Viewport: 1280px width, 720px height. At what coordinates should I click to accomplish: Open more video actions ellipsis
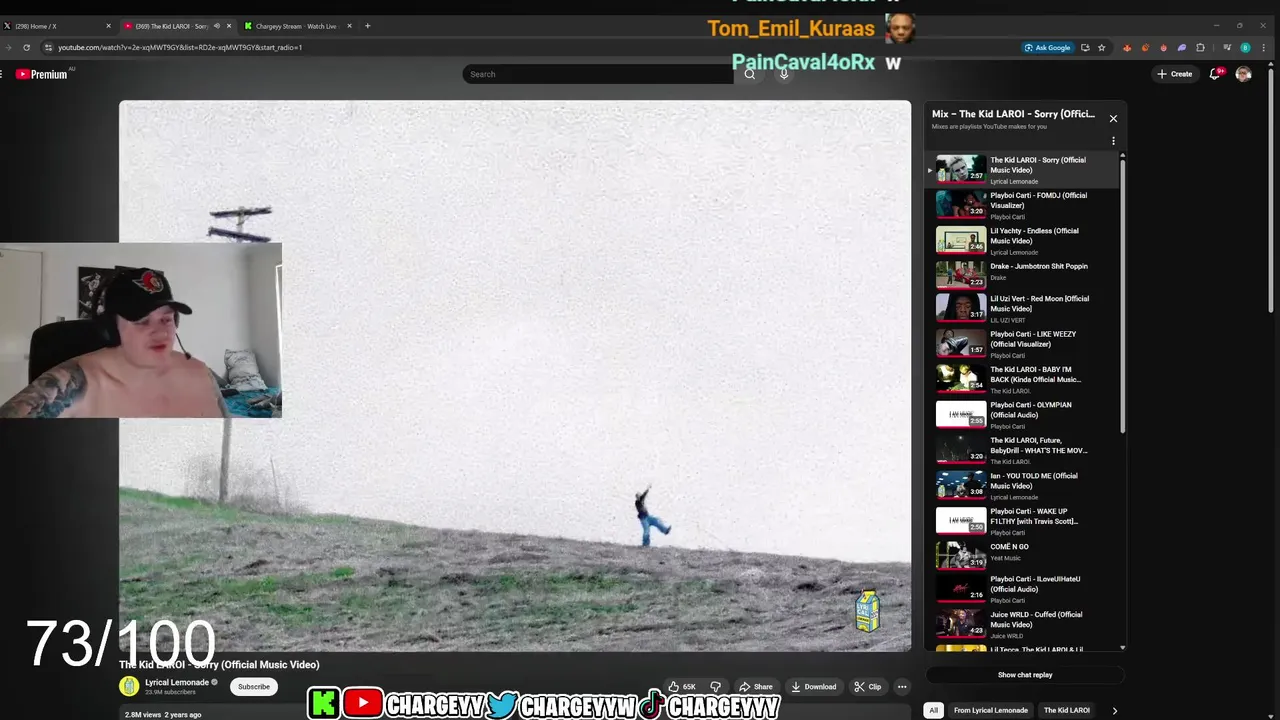[902, 687]
